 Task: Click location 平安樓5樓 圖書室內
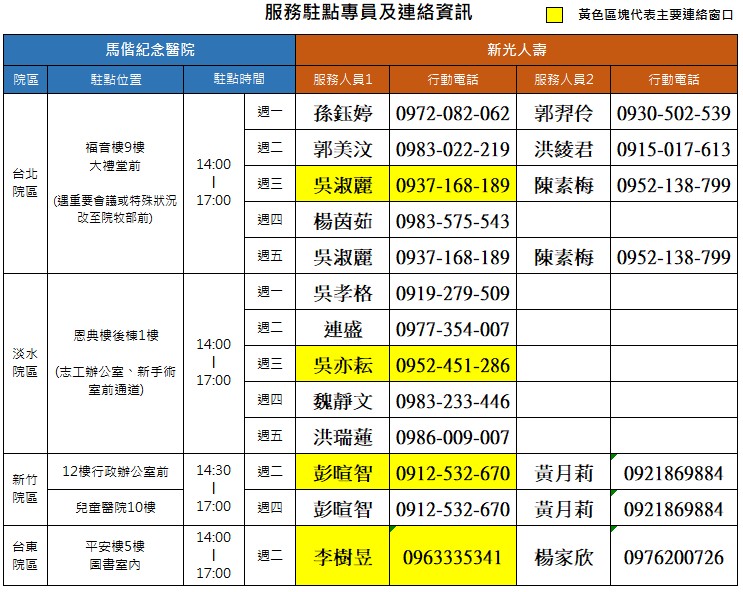point(116,556)
